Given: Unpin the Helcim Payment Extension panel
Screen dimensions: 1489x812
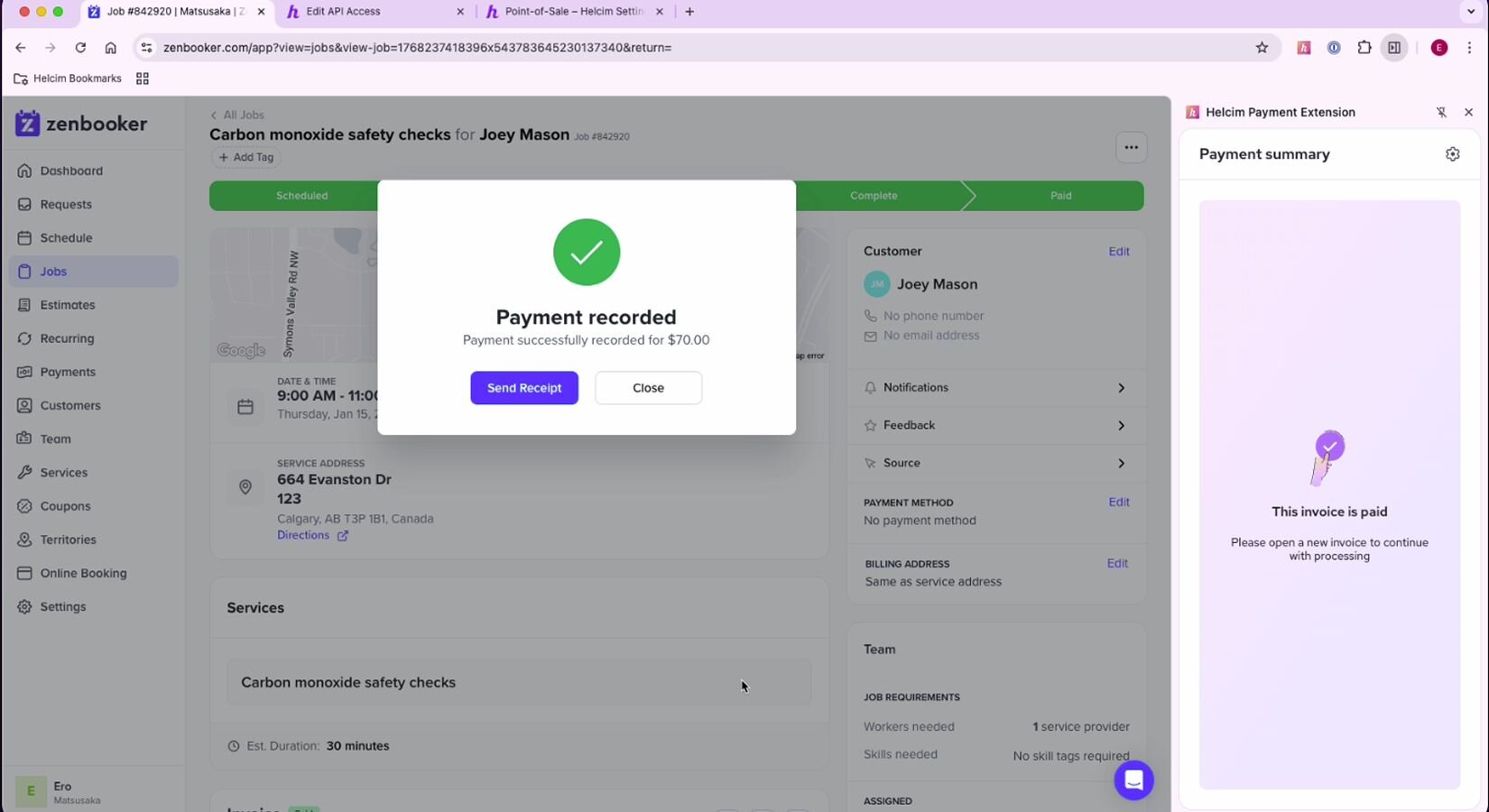Looking at the screenshot, I should [x=1441, y=113].
